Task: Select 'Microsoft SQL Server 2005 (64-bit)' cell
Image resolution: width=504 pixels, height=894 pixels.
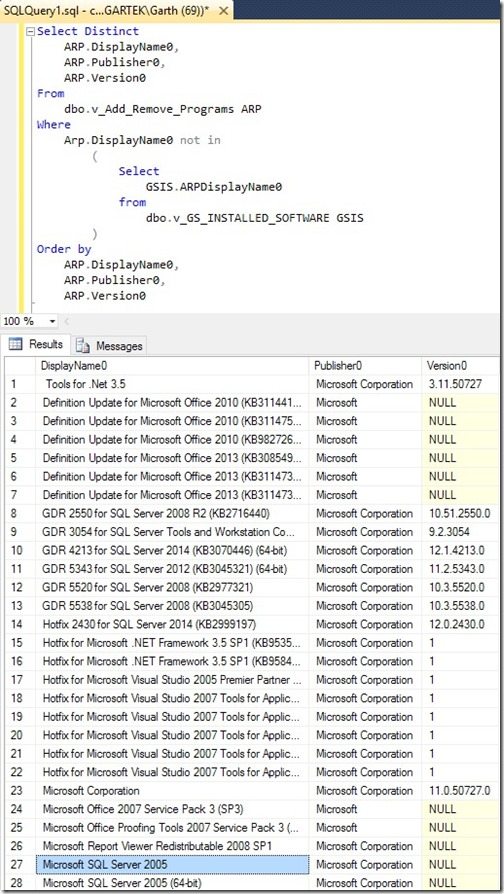Action: [173, 883]
